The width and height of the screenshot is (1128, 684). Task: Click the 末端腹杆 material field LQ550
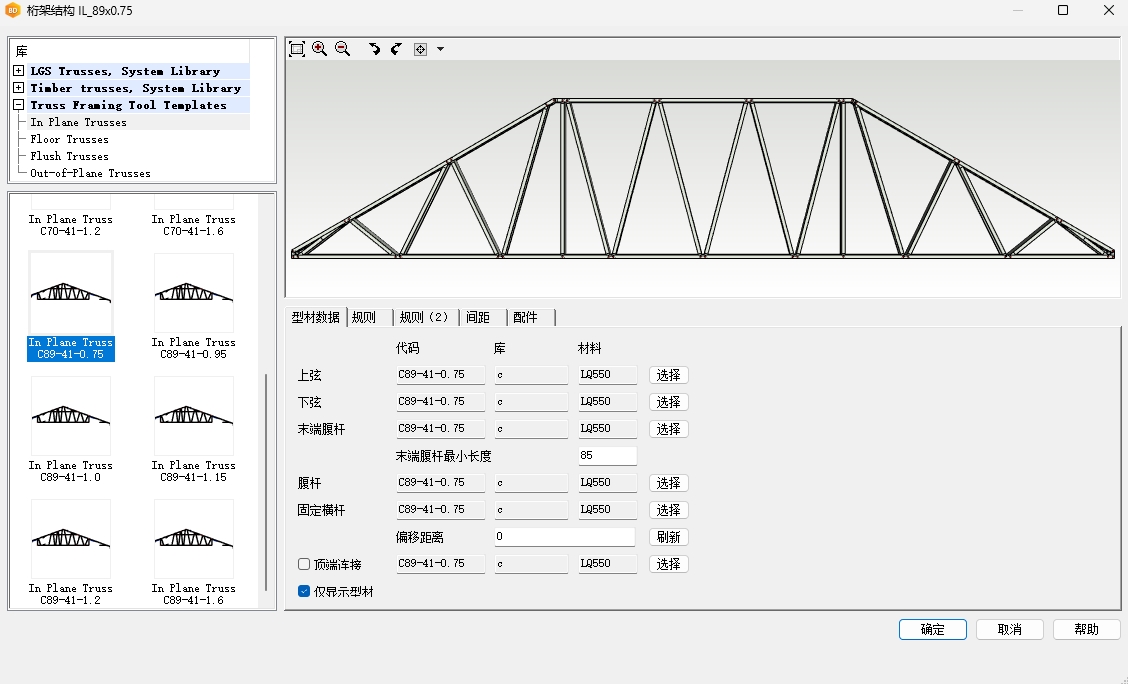point(607,428)
